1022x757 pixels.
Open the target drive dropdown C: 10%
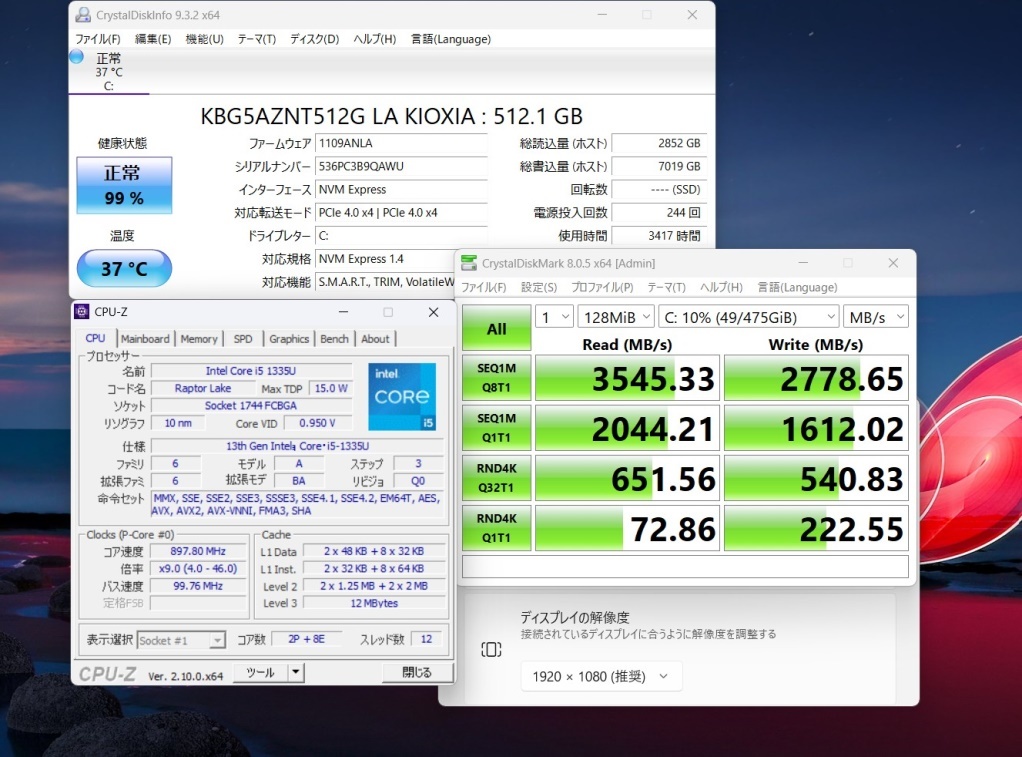(x=748, y=318)
